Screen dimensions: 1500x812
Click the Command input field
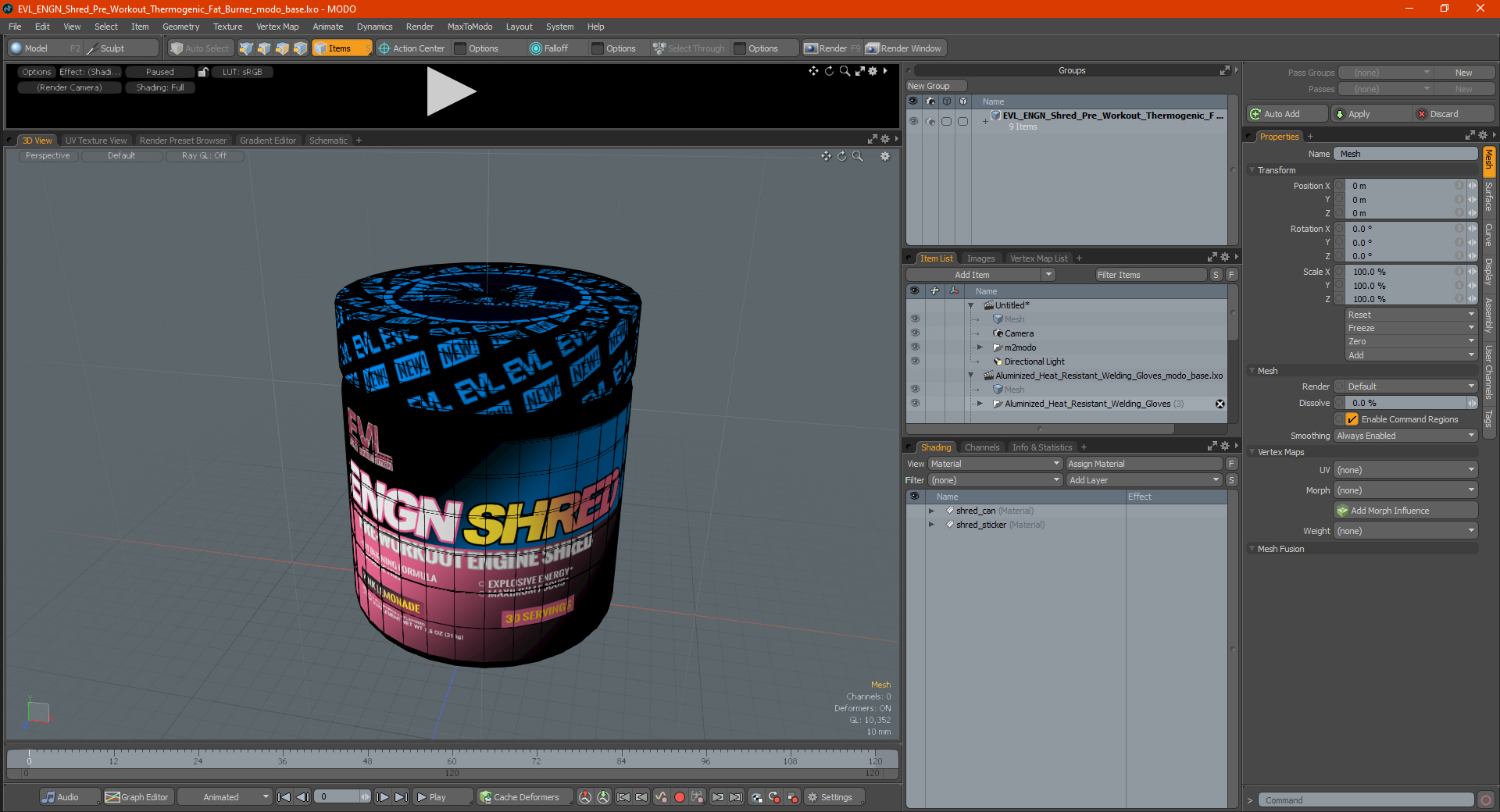(1366, 800)
